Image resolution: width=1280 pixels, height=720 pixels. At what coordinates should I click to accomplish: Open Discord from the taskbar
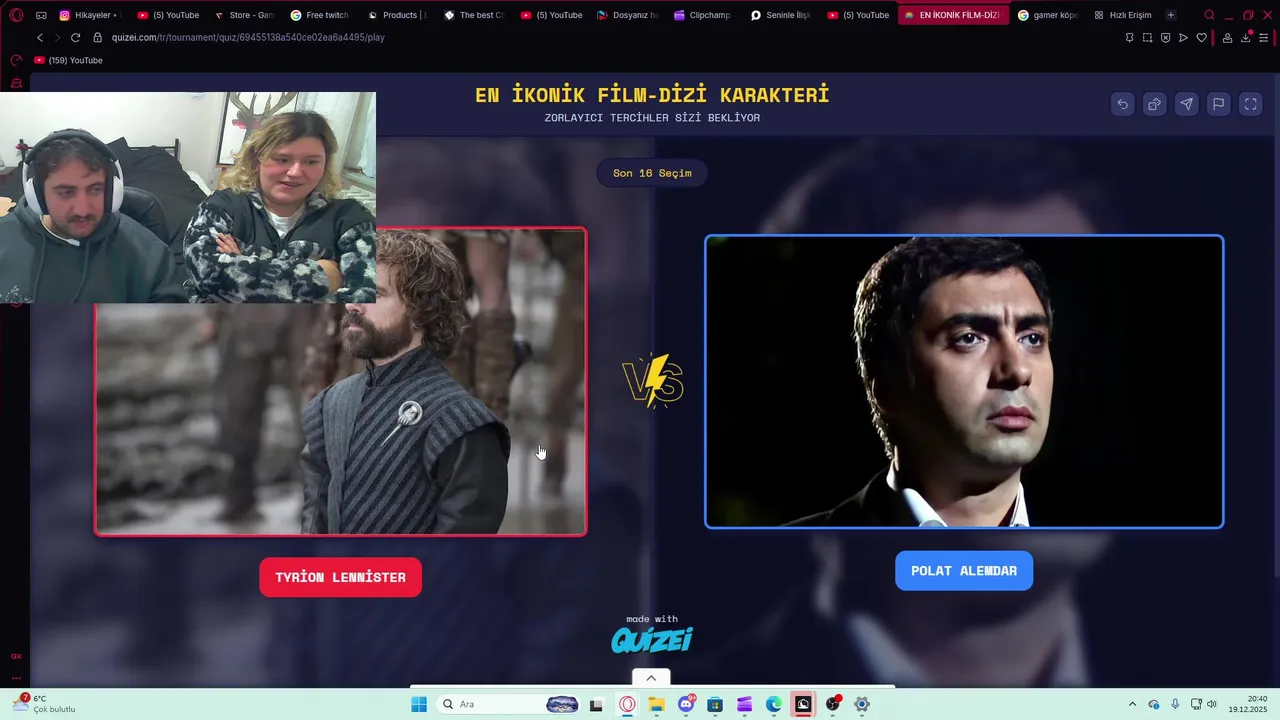tap(686, 704)
